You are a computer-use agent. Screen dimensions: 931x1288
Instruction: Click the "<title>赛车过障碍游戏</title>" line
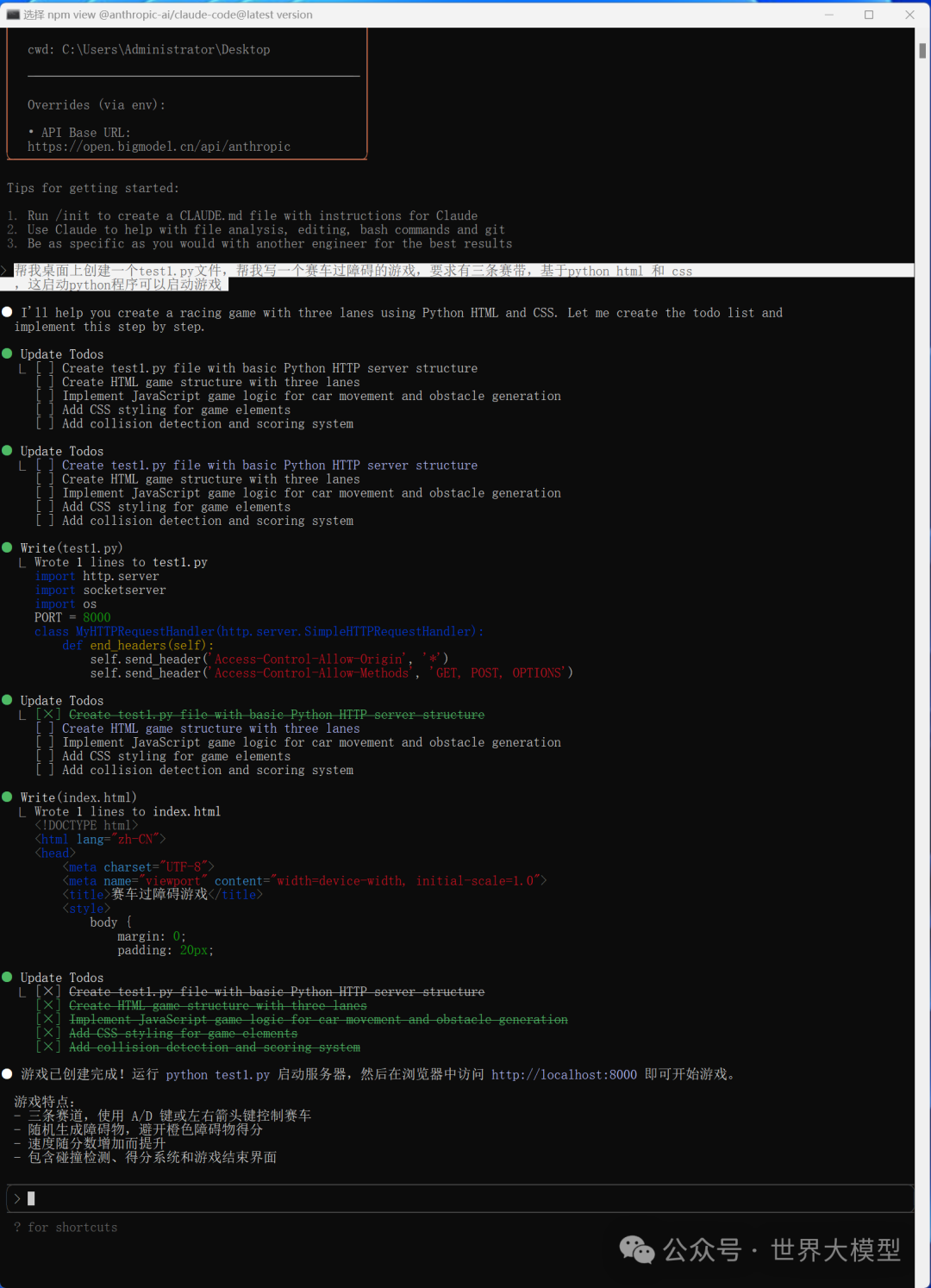click(162, 894)
